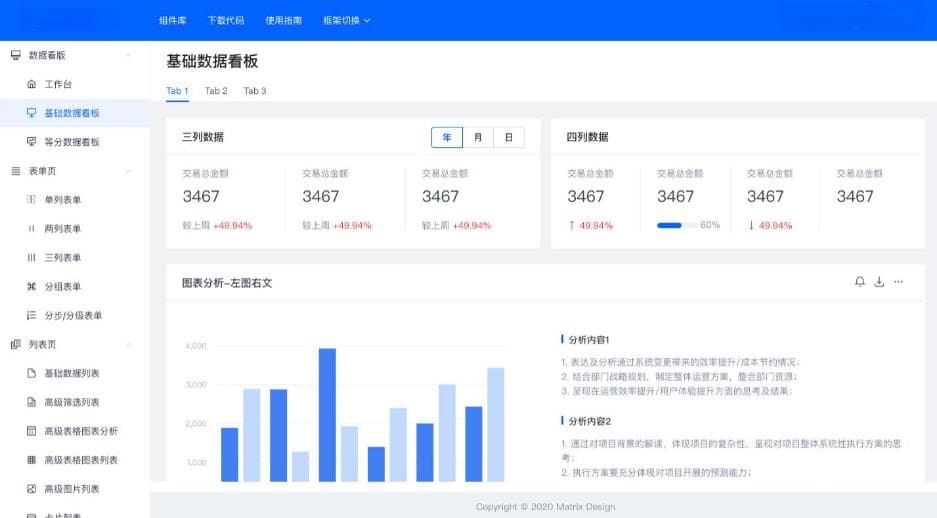Open 下载代码 in top navigation
The image size is (937, 518).
[226, 20]
